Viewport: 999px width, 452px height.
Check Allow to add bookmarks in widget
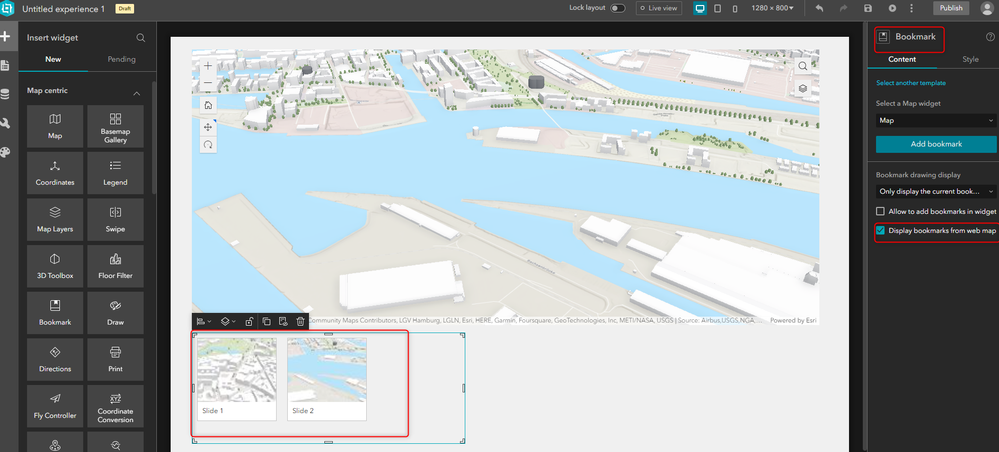[880, 211]
